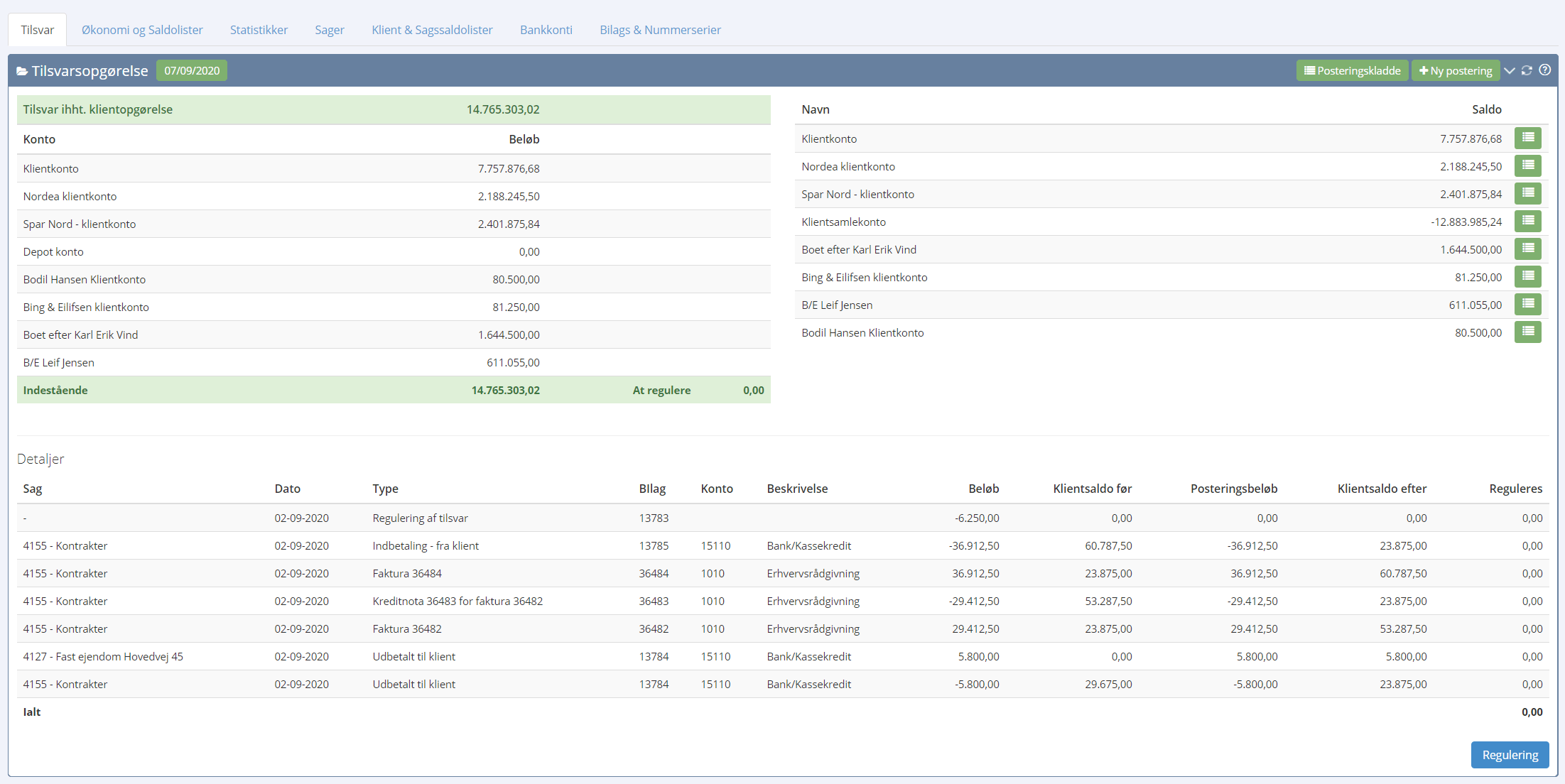
Task: Click list icon beside Spar Nord - klientkonto
Action: pyautogui.click(x=1527, y=193)
